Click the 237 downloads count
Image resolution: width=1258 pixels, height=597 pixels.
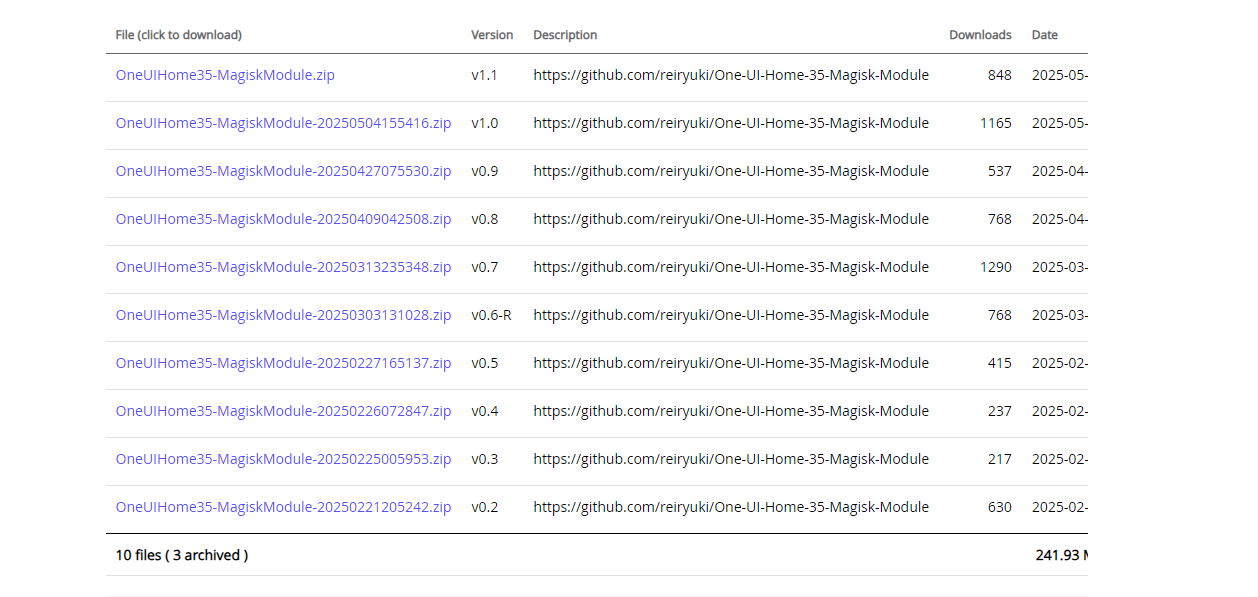(999, 411)
